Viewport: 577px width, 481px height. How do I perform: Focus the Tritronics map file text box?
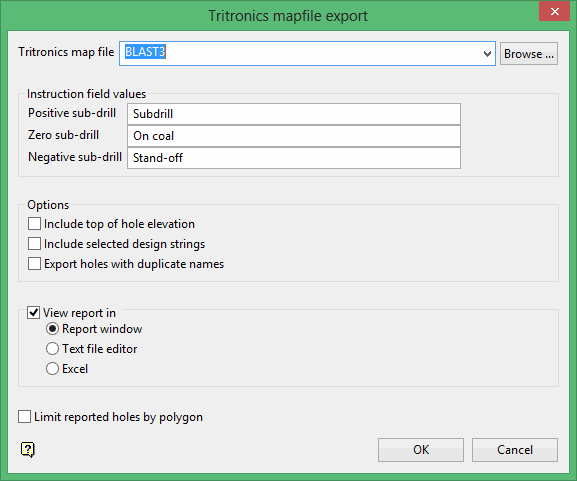point(300,54)
